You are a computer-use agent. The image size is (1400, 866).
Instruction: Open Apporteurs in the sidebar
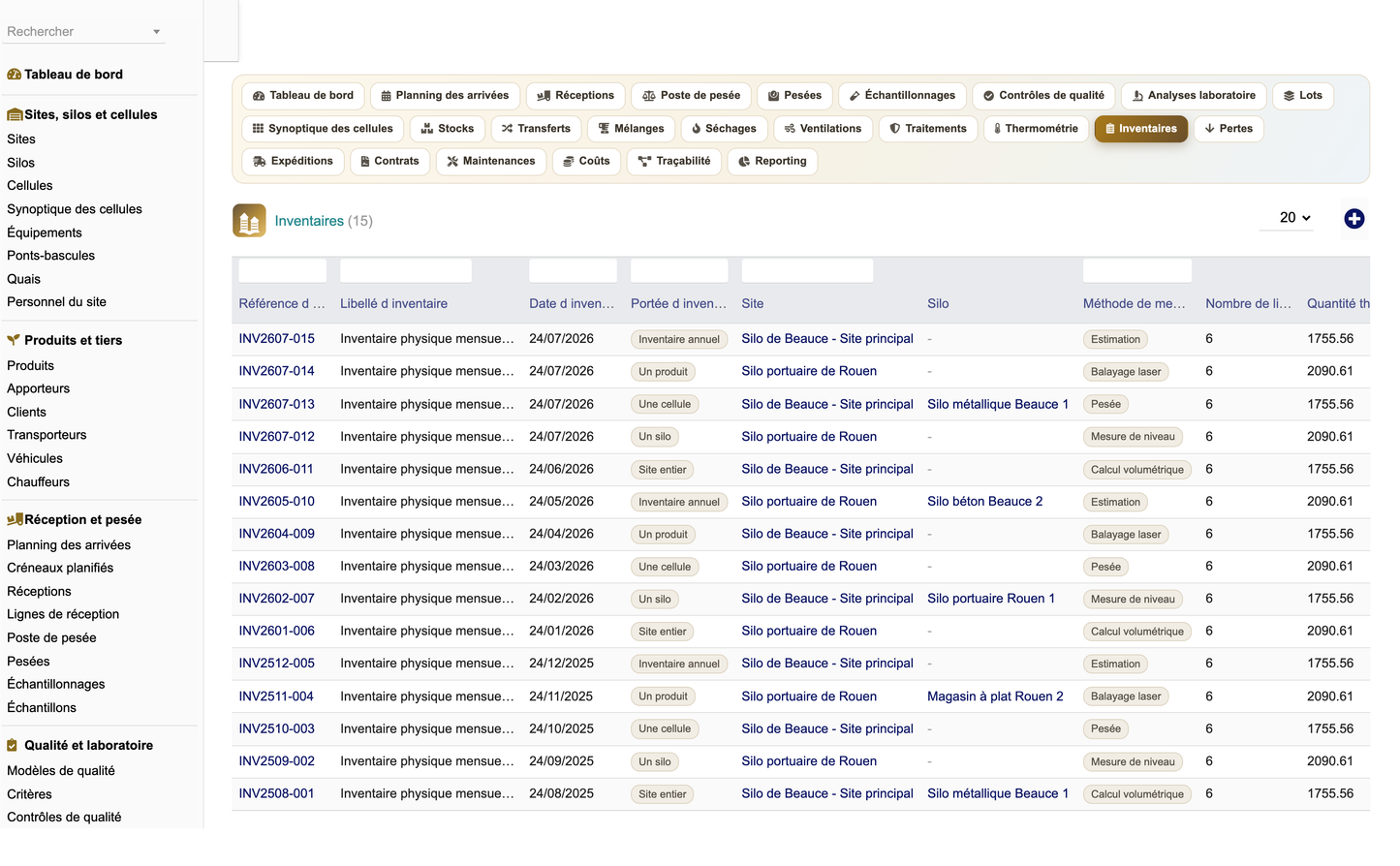pyautogui.click(x=39, y=388)
